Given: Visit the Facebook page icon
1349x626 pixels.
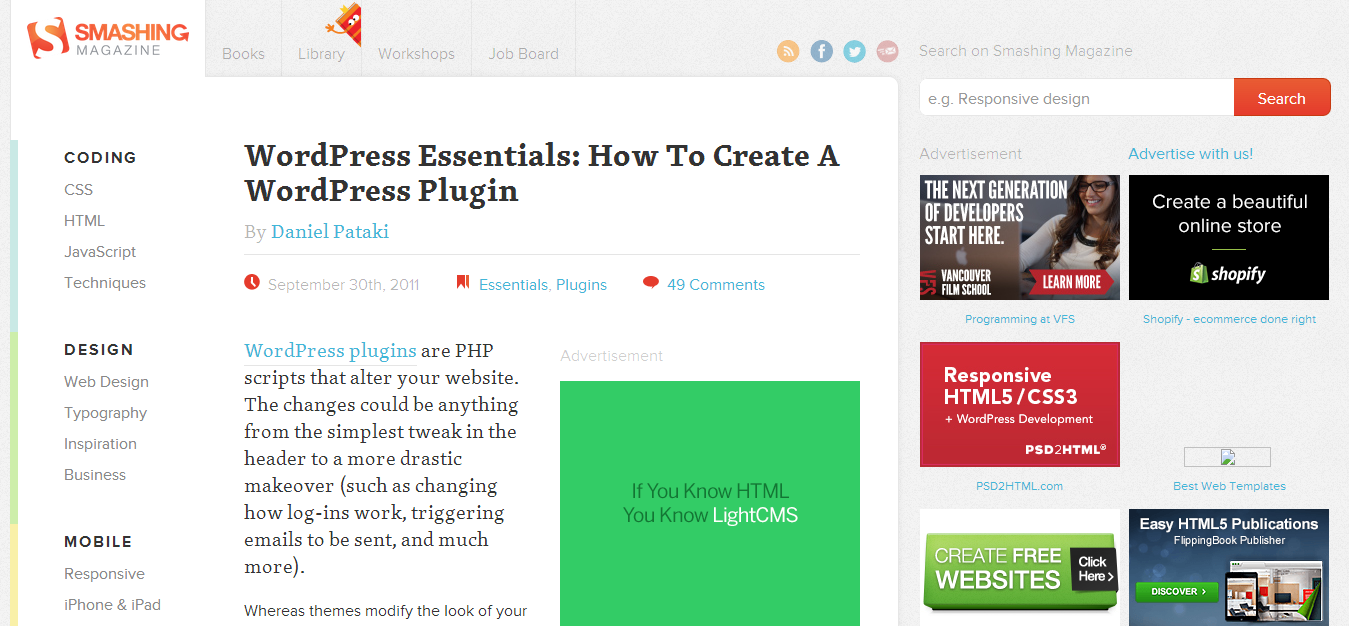Looking at the screenshot, I should click(x=821, y=51).
